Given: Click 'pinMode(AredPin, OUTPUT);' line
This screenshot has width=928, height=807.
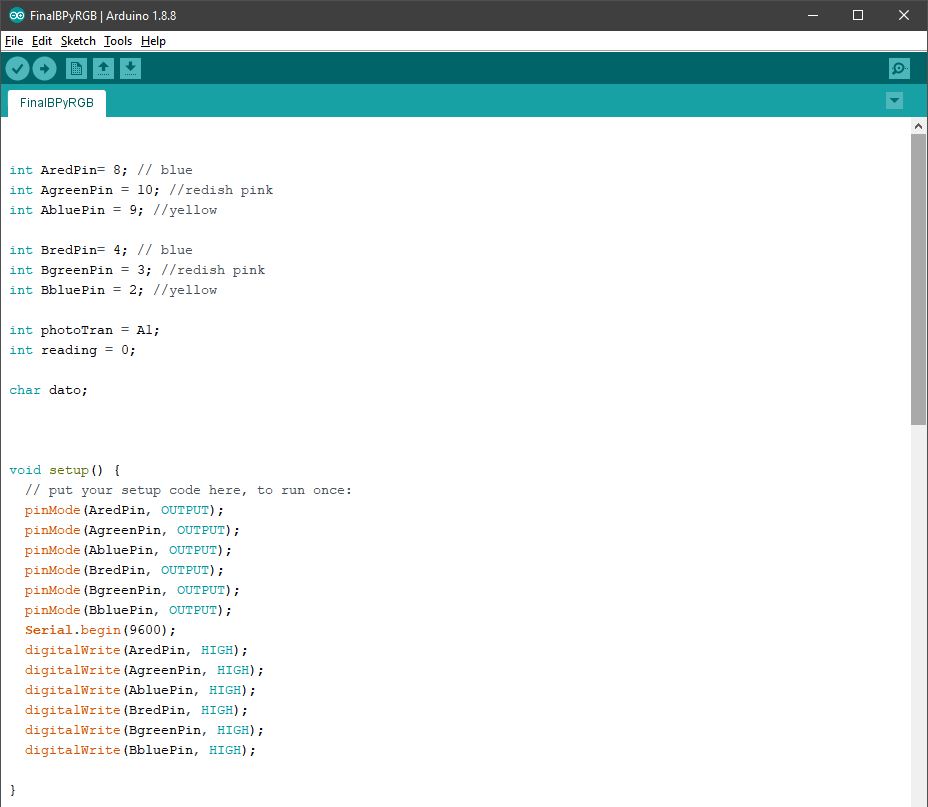Looking at the screenshot, I should tap(124, 511).
